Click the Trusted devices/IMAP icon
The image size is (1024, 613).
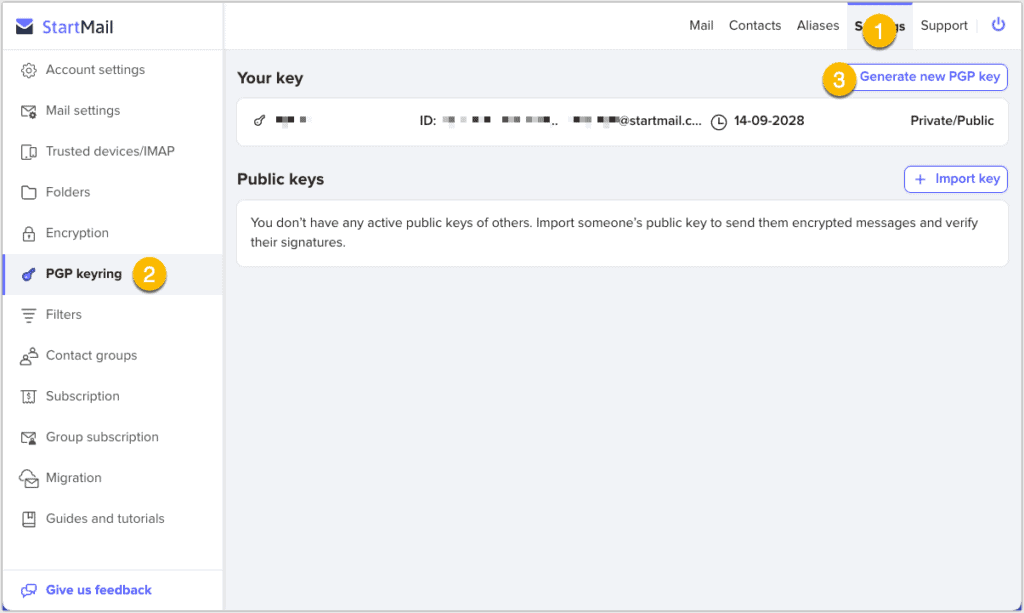[28, 152]
